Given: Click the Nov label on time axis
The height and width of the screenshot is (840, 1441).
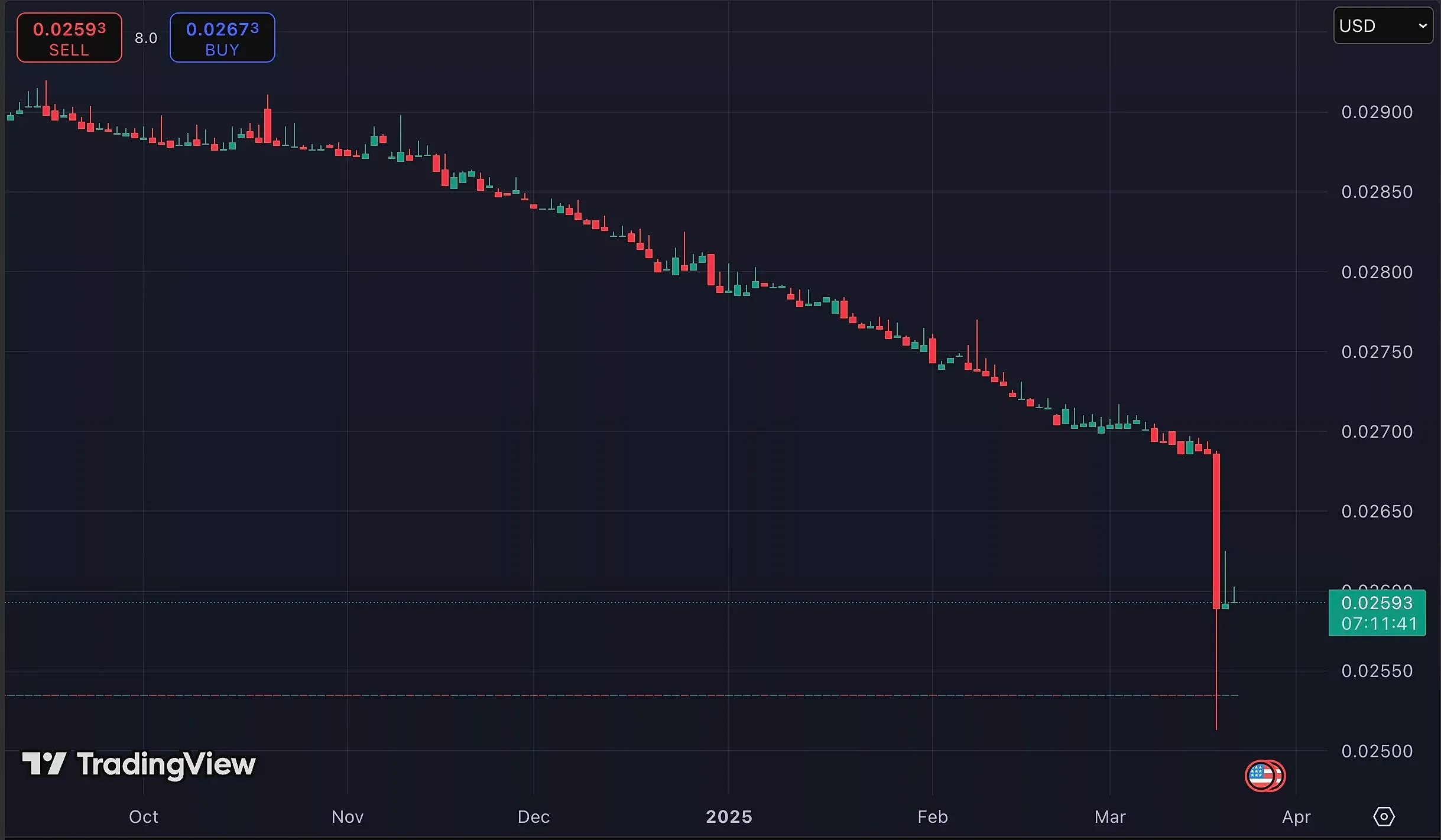Looking at the screenshot, I should pos(348,817).
